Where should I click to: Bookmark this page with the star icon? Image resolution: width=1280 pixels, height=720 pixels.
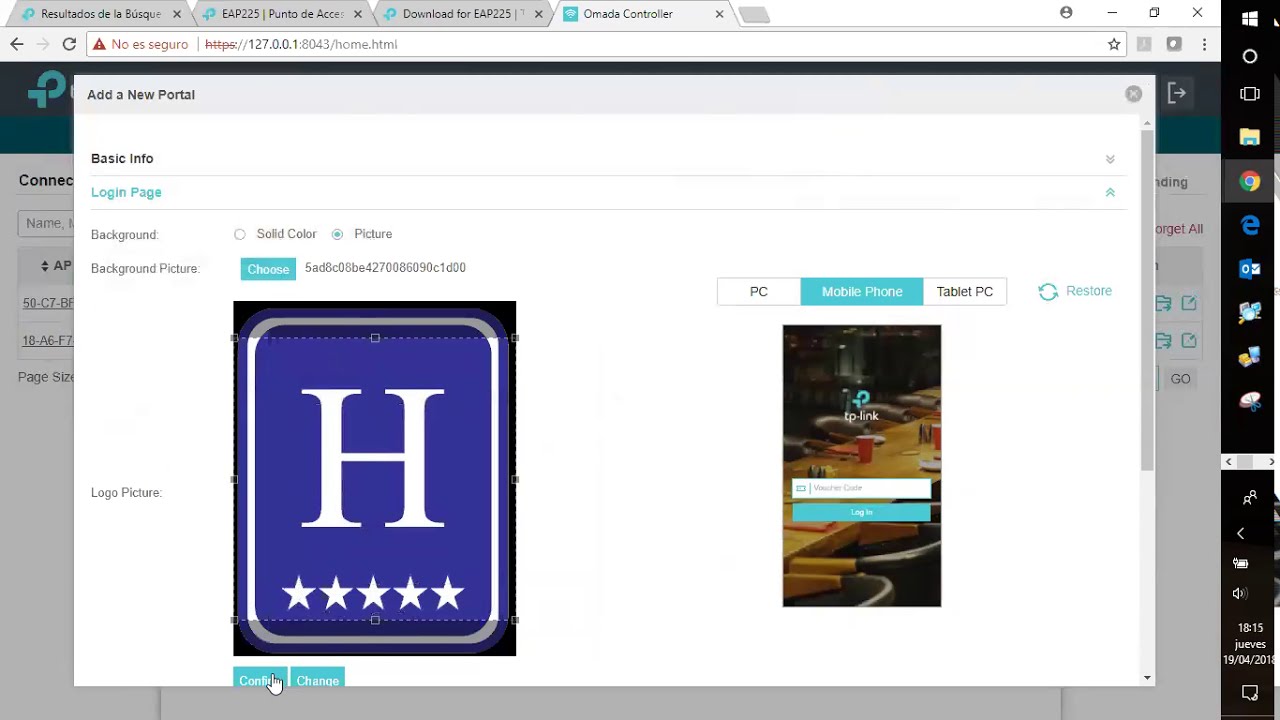coord(1114,44)
